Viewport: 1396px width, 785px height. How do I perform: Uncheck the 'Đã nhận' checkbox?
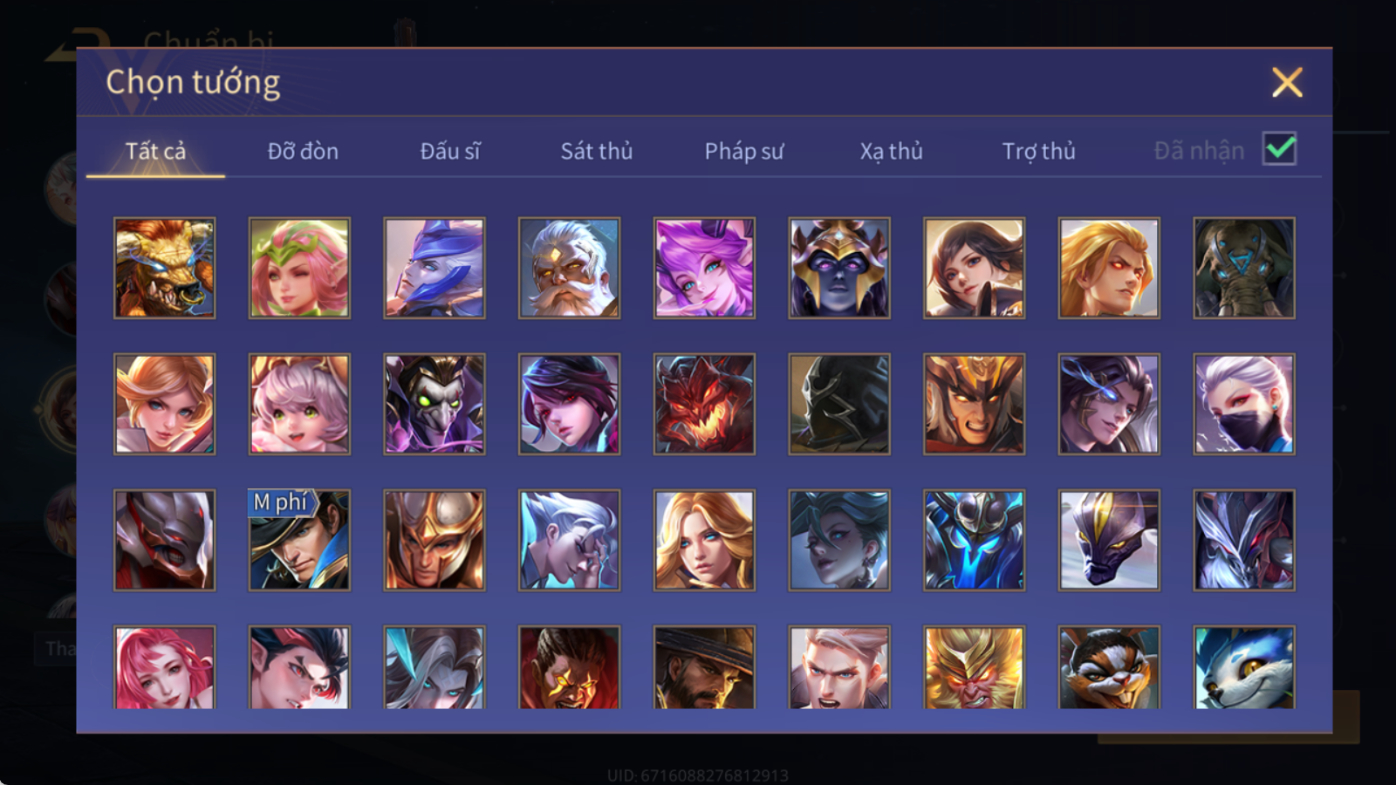pos(1279,149)
